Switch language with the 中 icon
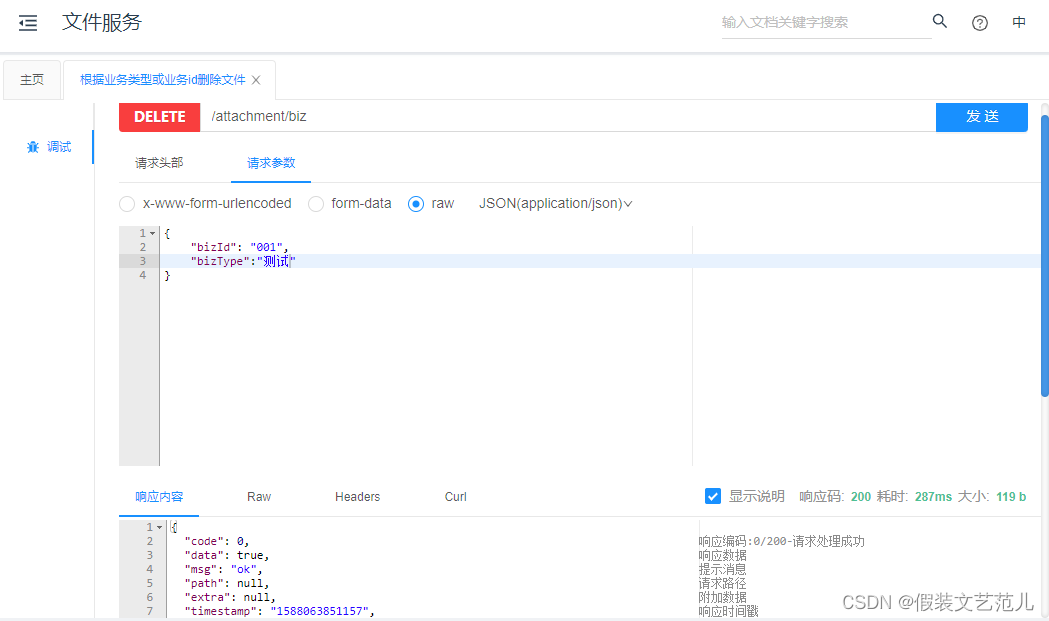 click(1019, 22)
